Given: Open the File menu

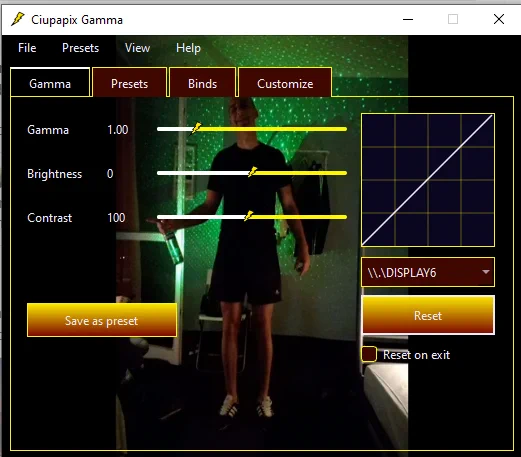Looking at the screenshot, I should tap(27, 48).
